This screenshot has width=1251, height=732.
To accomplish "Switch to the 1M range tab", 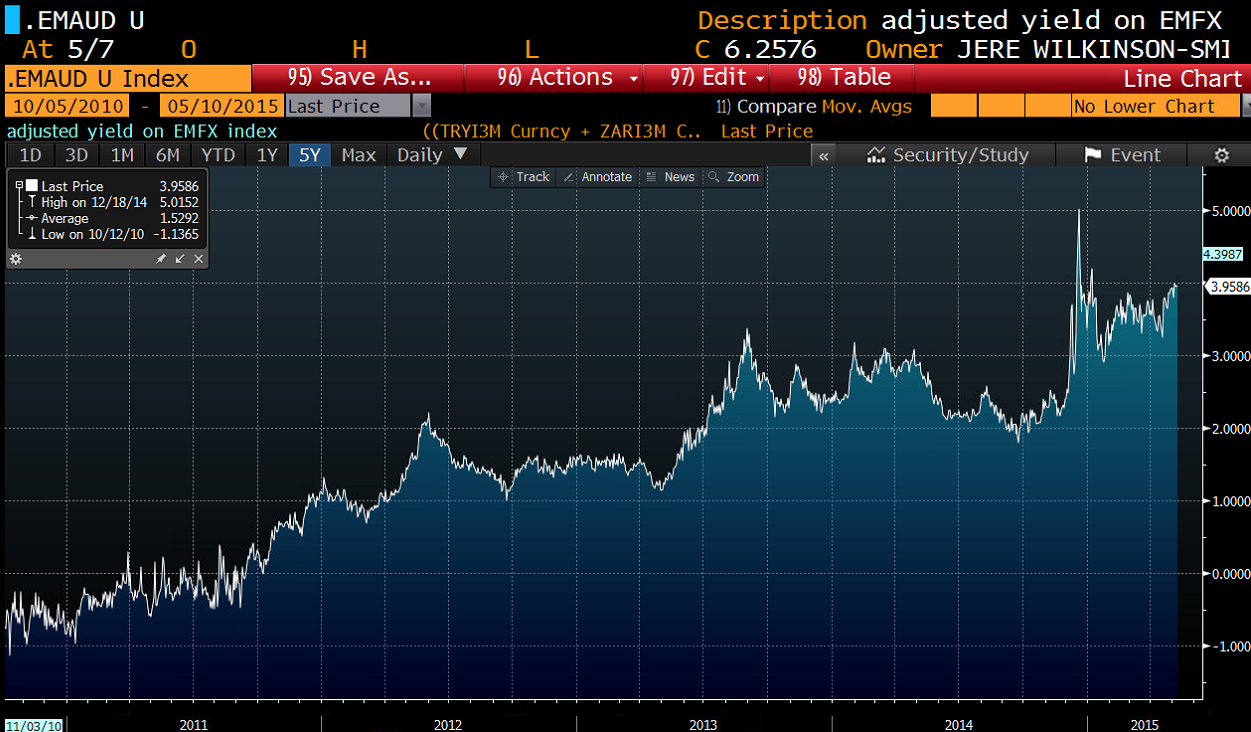I will tap(122, 155).
